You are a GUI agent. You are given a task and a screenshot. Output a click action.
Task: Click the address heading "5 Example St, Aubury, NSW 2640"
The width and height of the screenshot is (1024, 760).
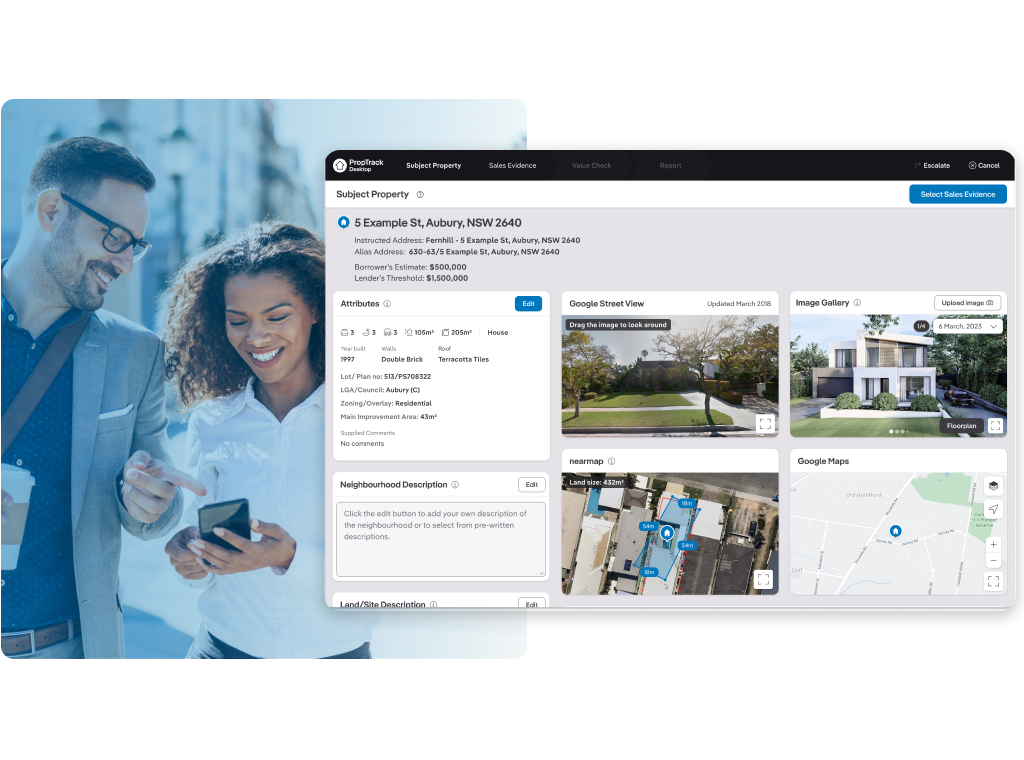(x=438, y=223)
